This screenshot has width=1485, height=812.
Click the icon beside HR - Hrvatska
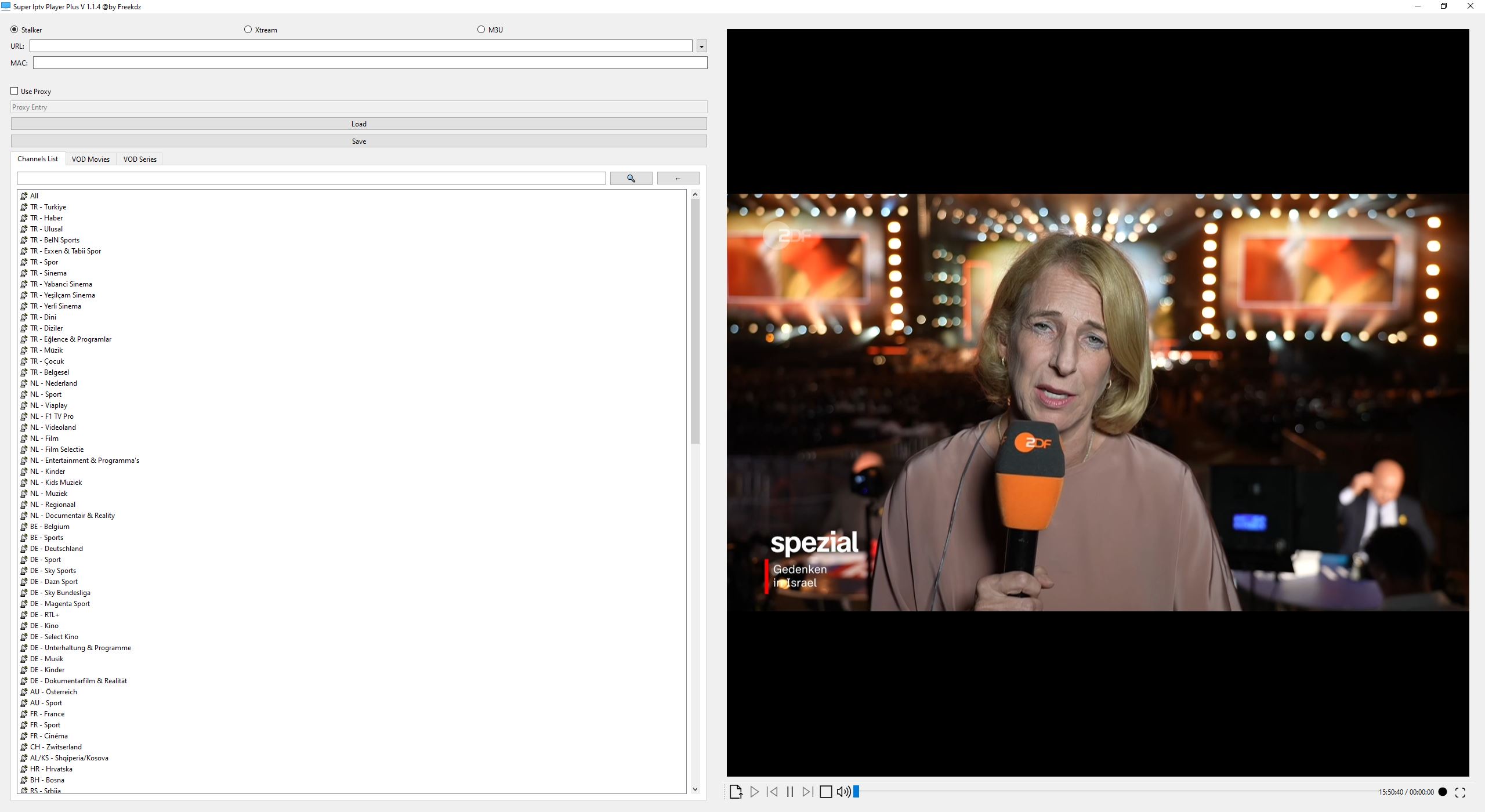24,769
